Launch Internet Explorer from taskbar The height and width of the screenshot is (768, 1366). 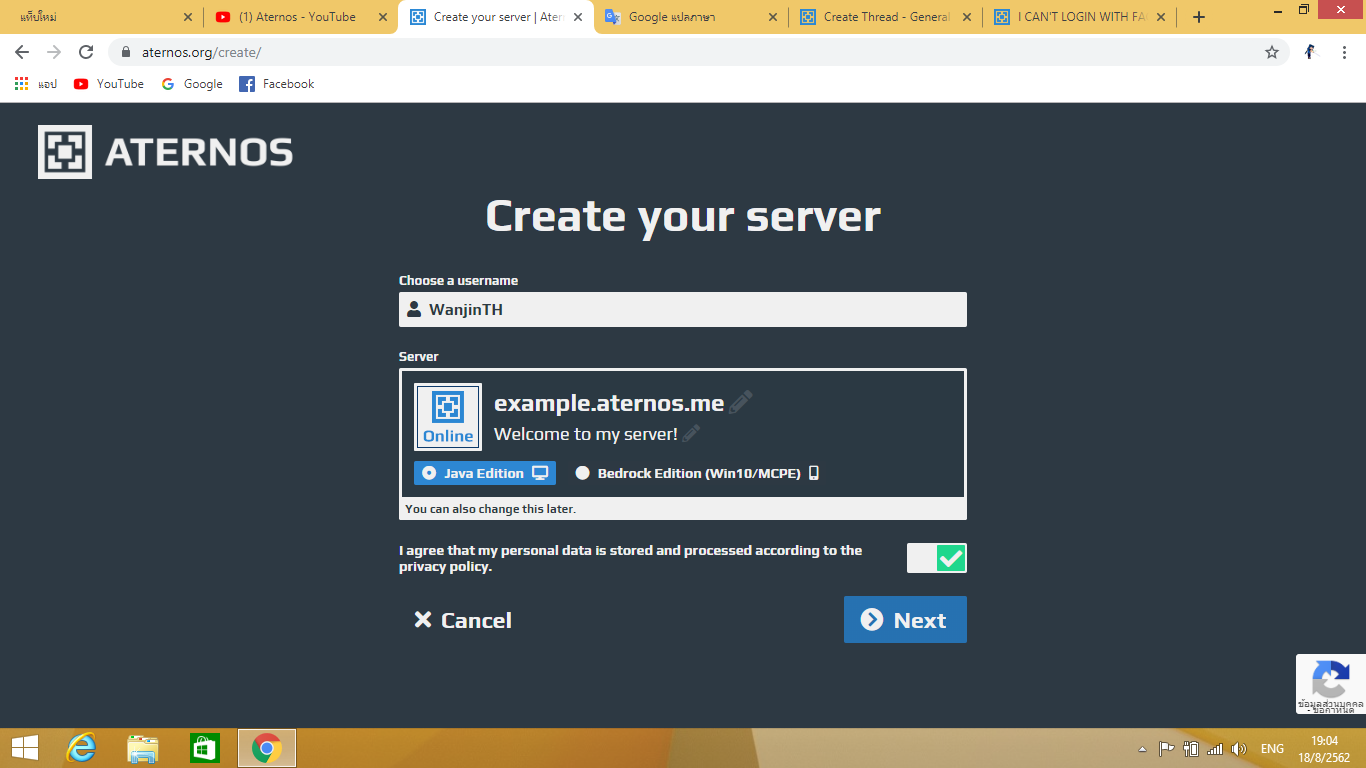tap(81, 748)
